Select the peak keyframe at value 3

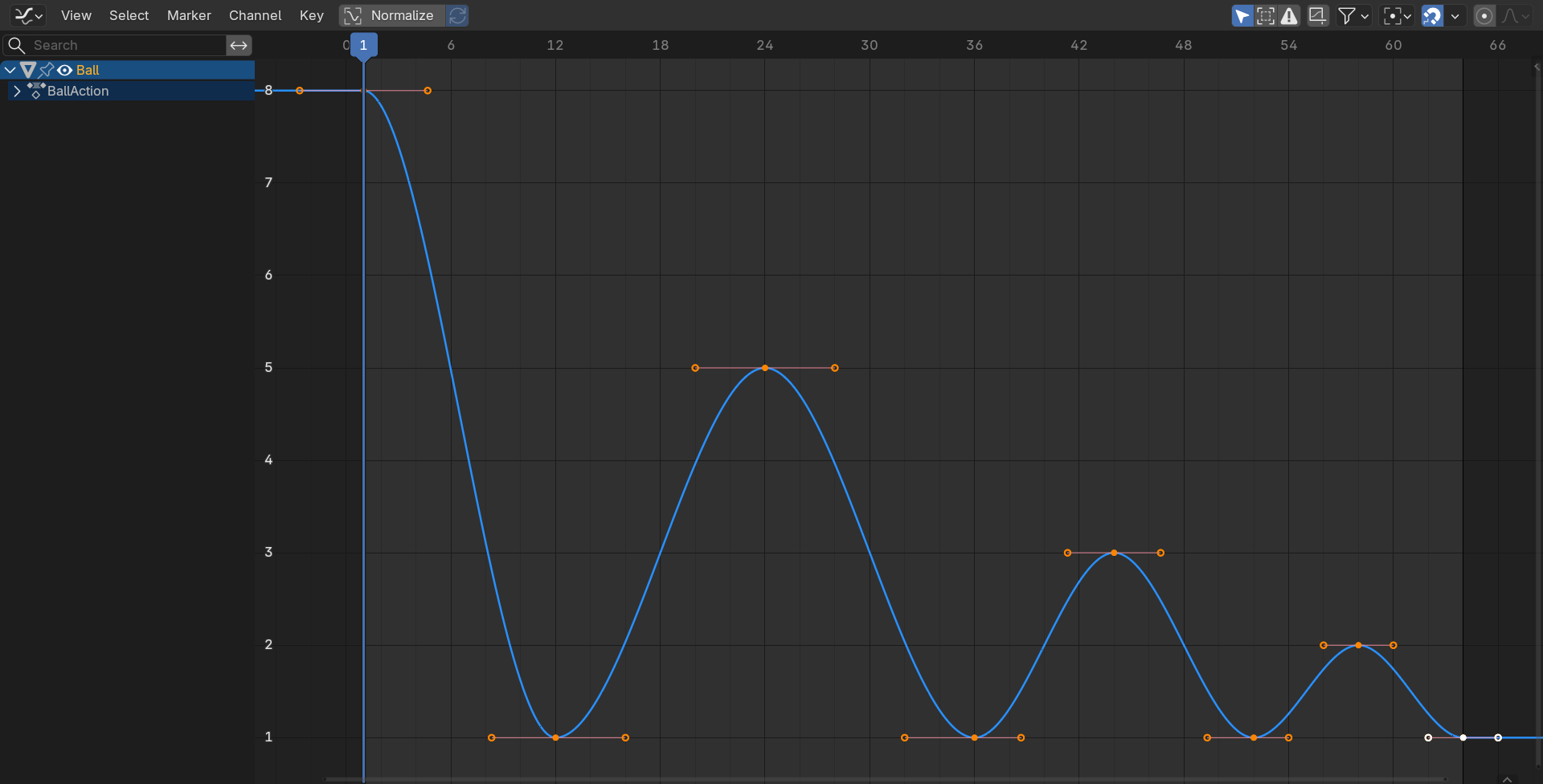[x=1114, y=553]
